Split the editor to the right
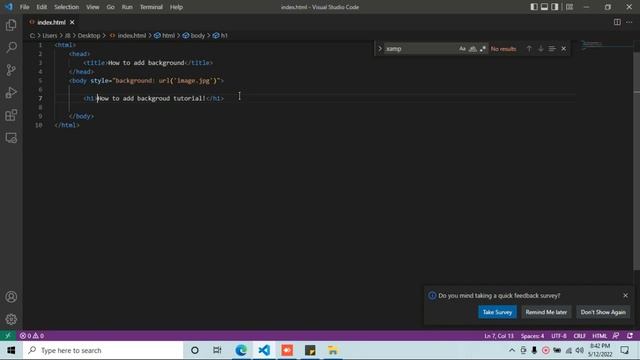Screen dimensions: 640x360 [617, 22]
